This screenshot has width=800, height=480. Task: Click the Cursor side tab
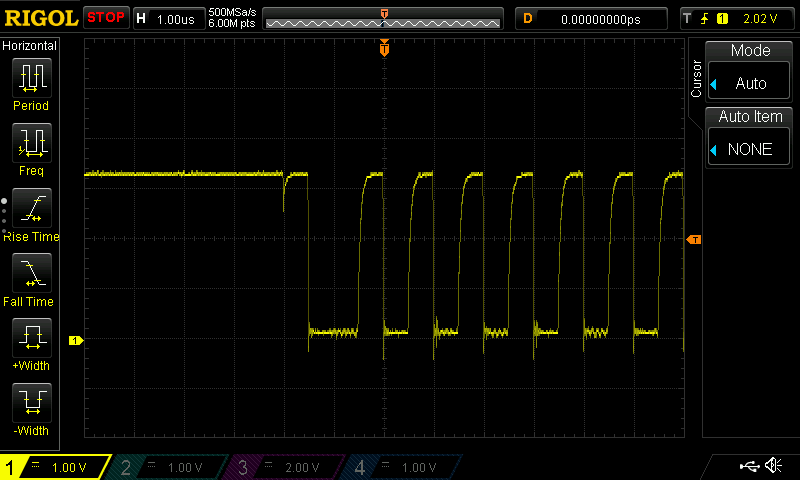[696, 79]
